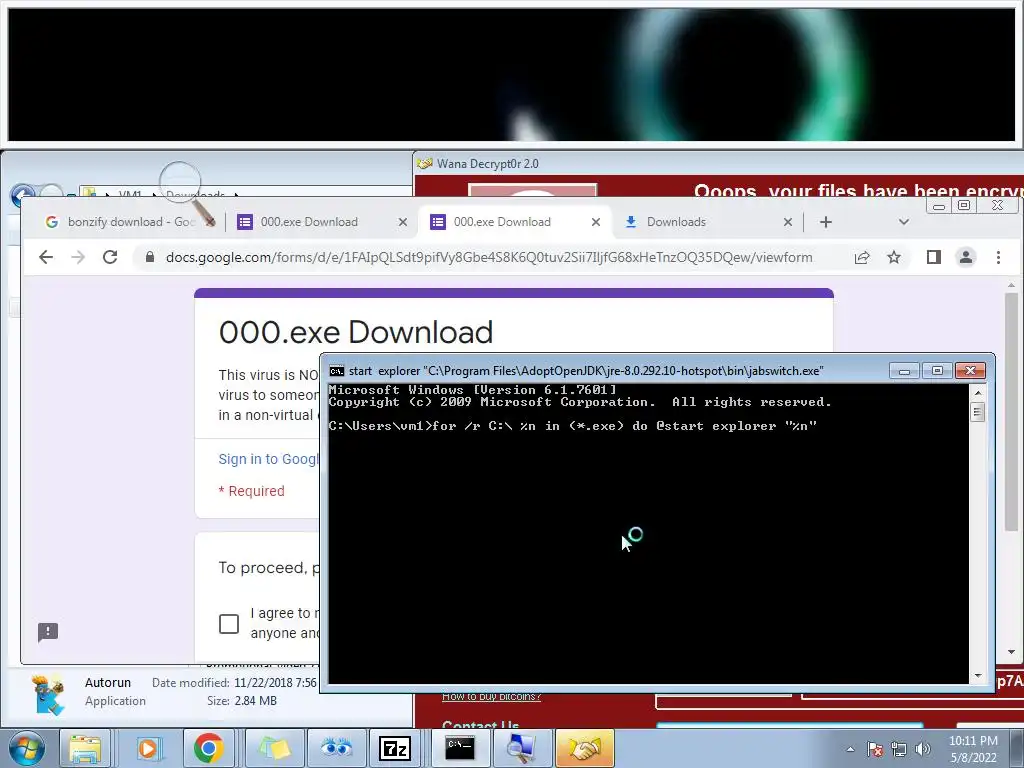Viewport: 1024px width, 768px height.
Task: Share this page from the address bar
Action: pos(862,257)
